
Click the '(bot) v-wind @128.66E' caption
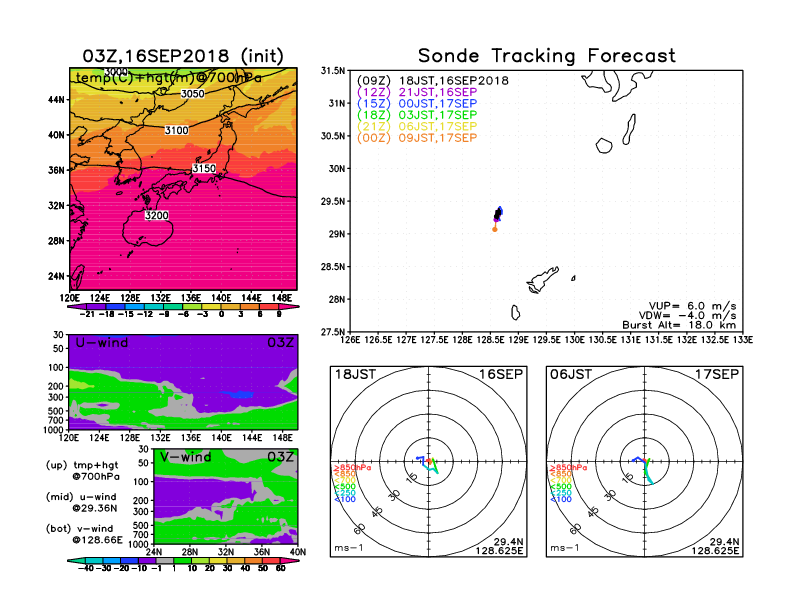click(x=84, y=534)
